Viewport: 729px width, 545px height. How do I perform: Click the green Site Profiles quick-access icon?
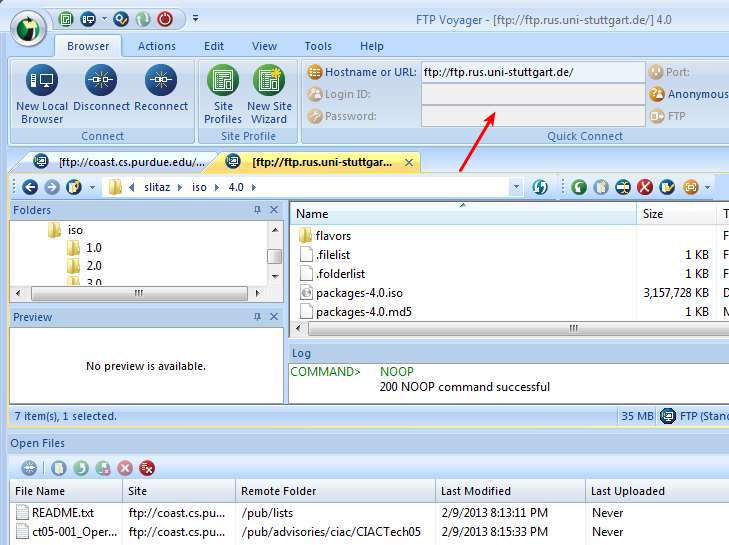66,19
